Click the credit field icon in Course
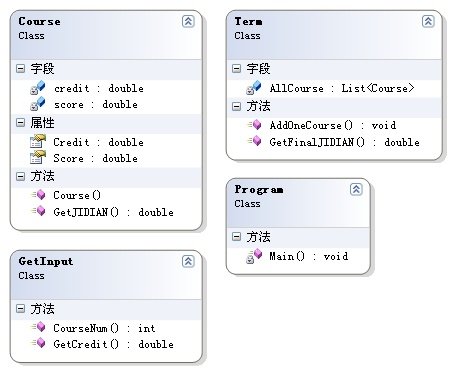The image size is (451, 371). pos(38,88)
